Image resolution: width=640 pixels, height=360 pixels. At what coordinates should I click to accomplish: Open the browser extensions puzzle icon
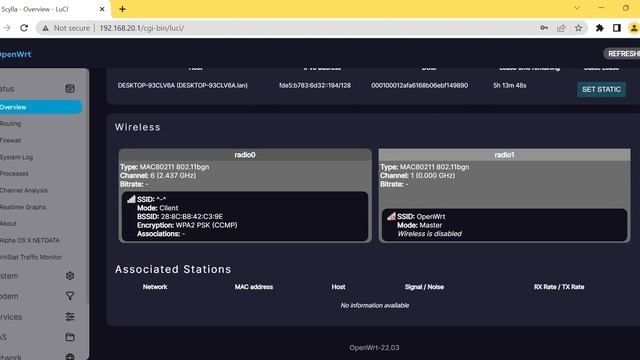[599, 28]
